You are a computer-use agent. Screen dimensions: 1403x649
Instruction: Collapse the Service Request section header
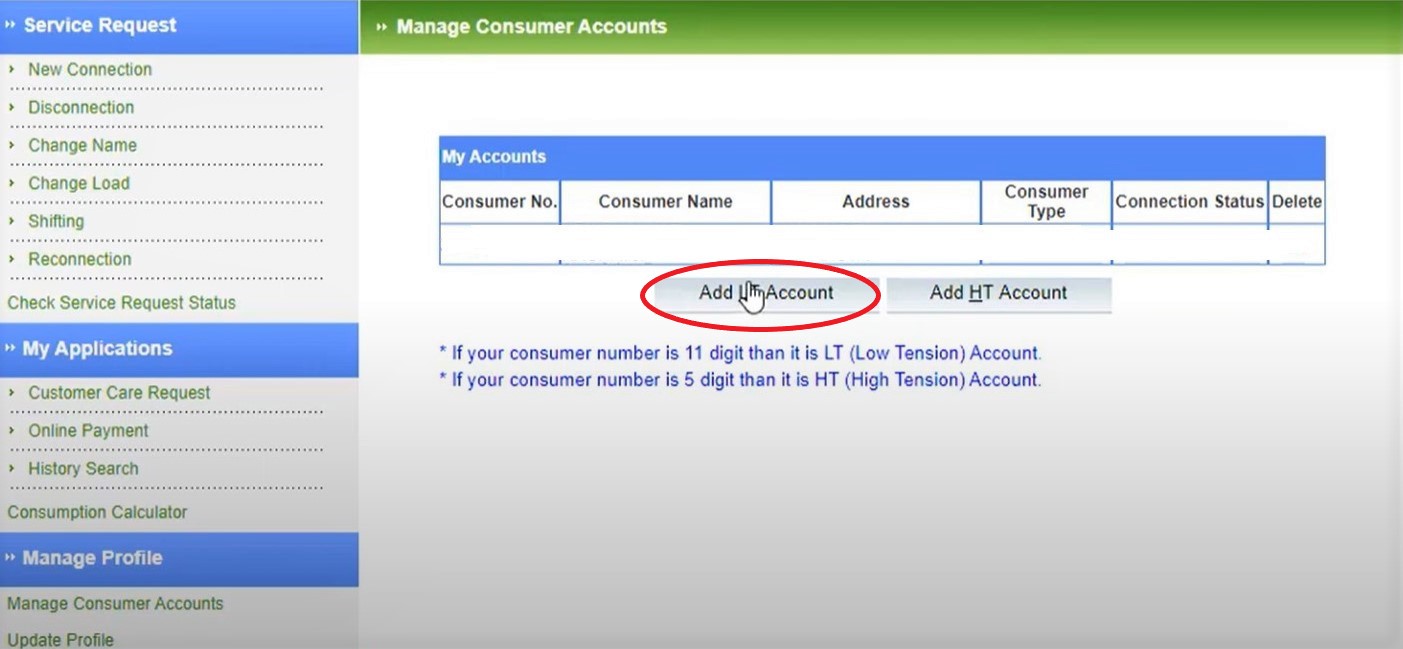[100, 26]
